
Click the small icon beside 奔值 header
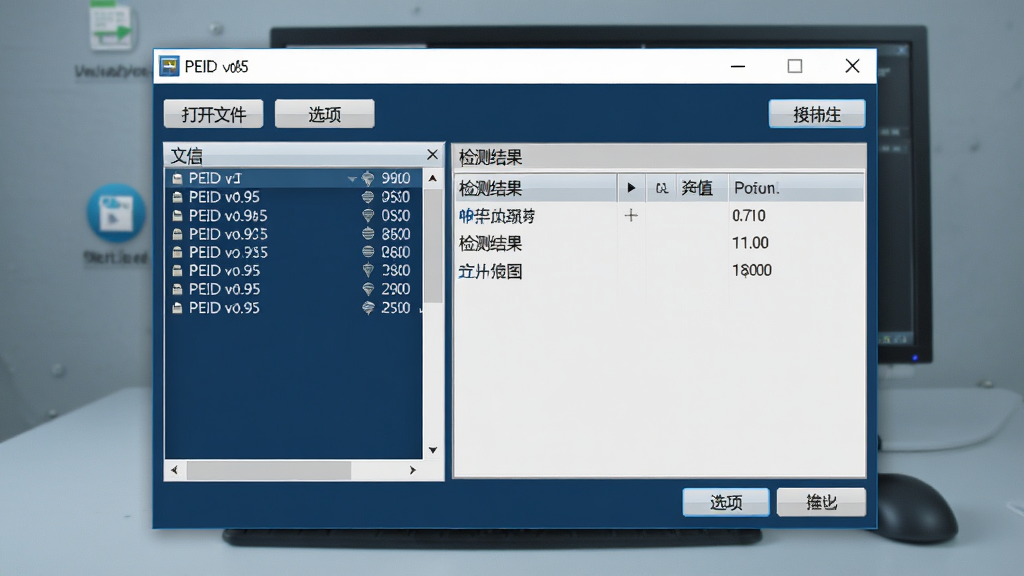pyautogui.click(x=662, y=188)
